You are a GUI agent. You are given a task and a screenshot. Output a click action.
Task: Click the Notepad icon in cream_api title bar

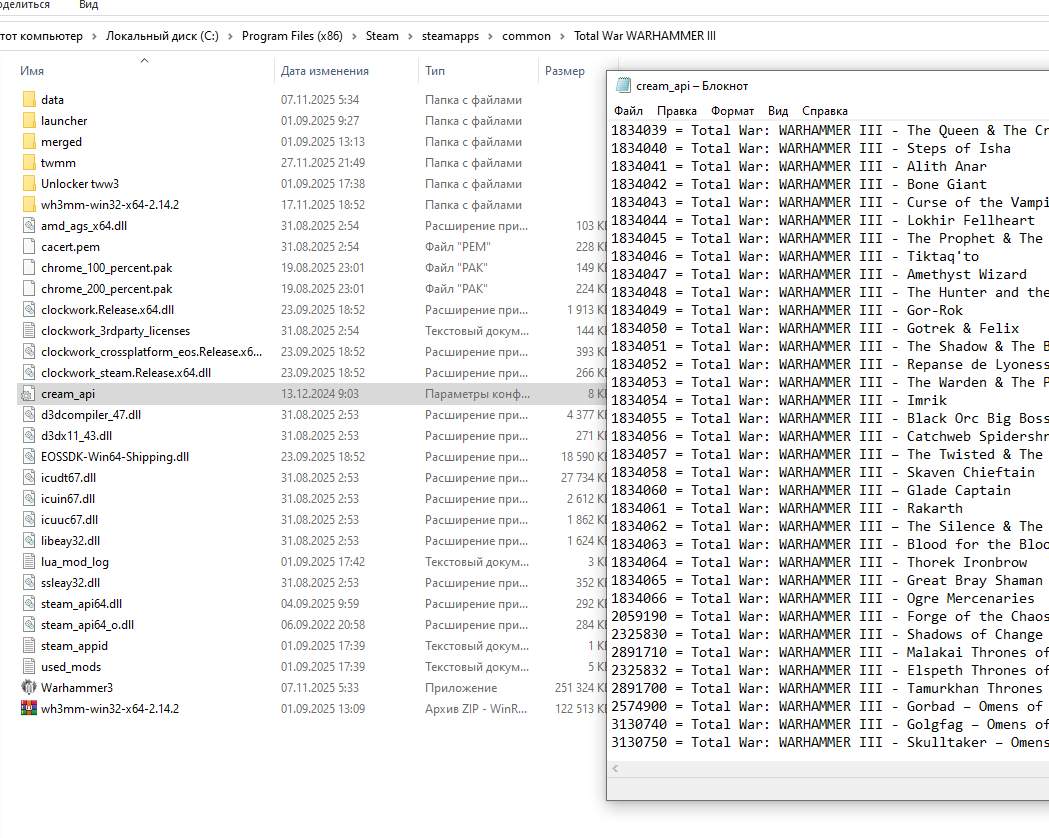pos(623,86)
